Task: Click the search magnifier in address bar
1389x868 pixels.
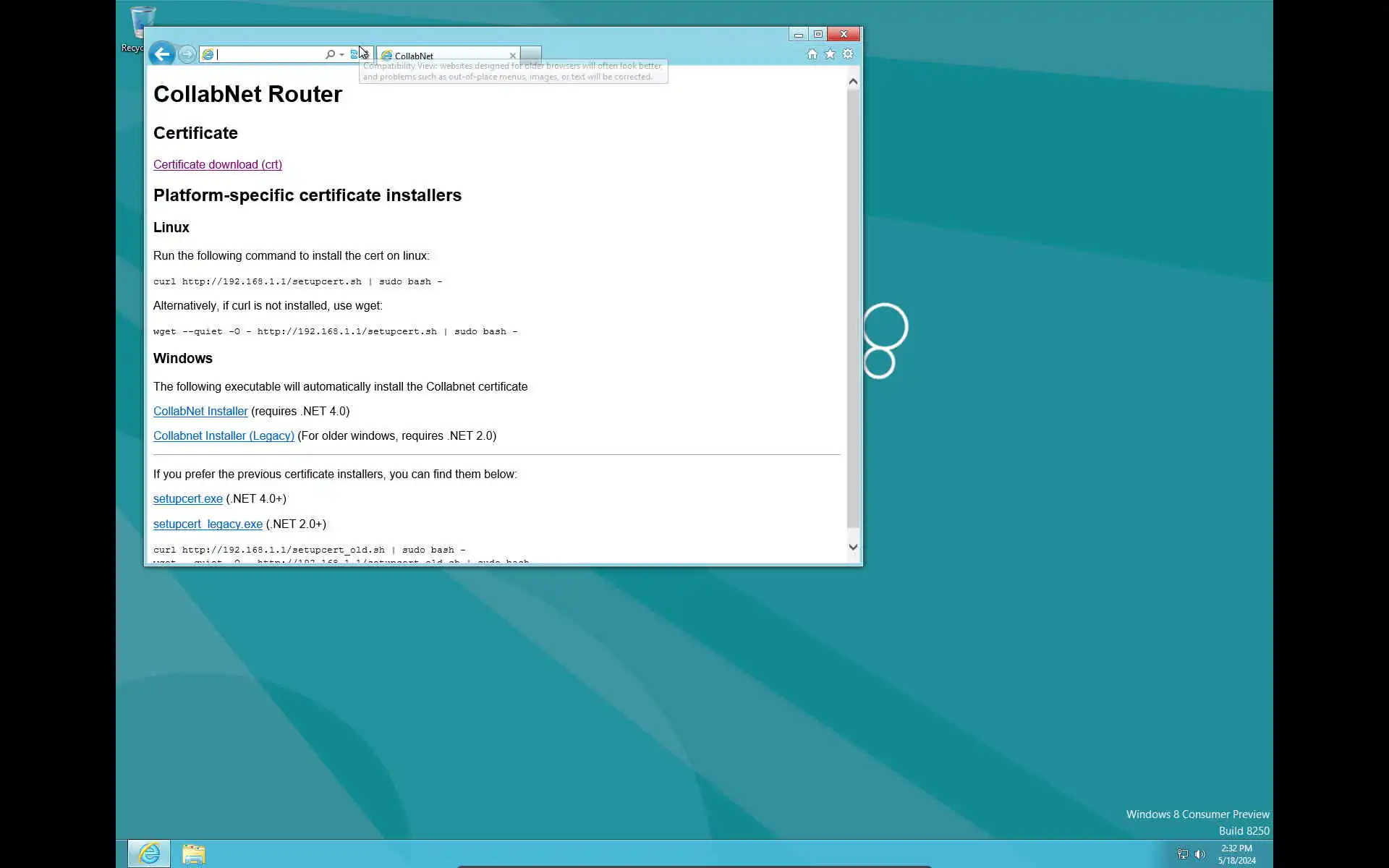Action: pyautogui.click(x=330, y=54)
